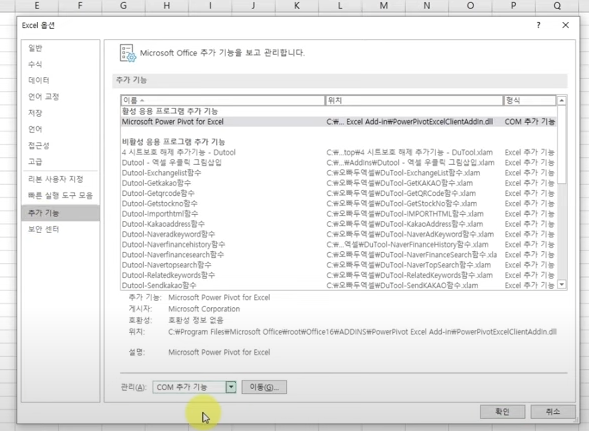Click the 이동(G)... button

(264, 387)
